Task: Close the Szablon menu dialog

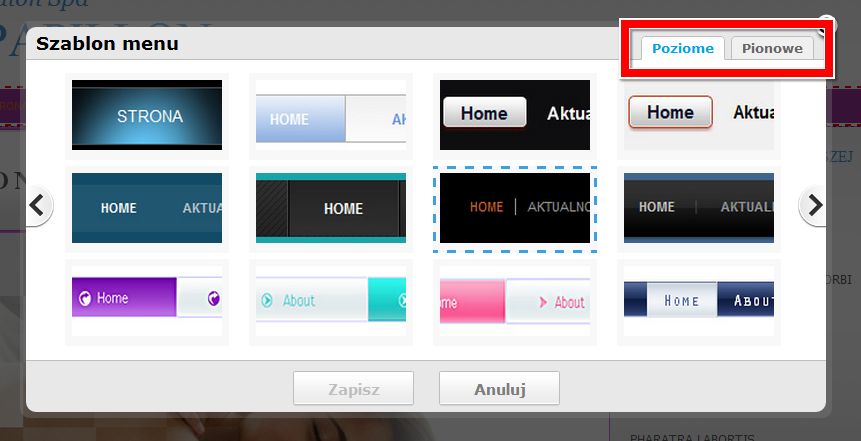Action: coord(827,23)
